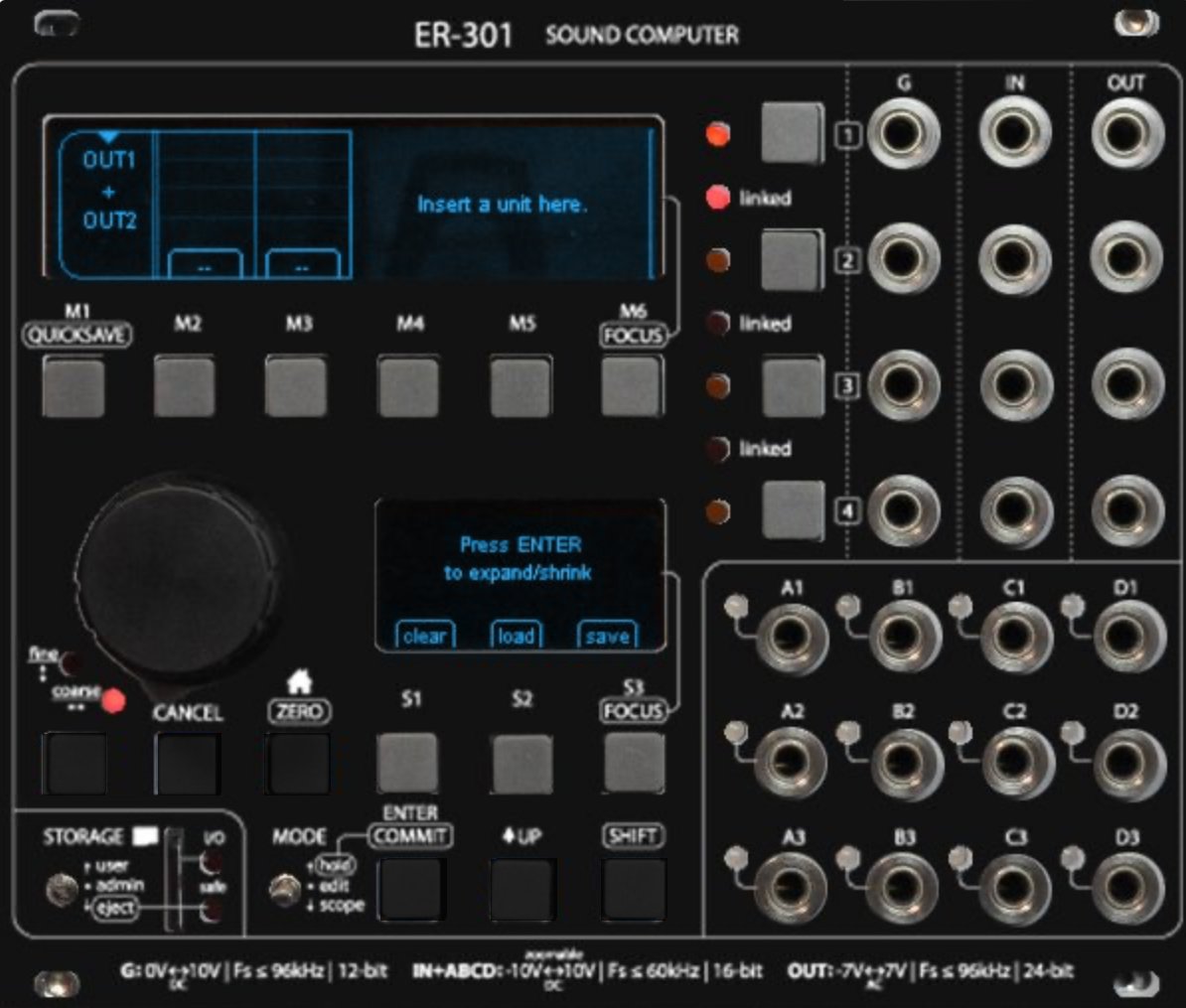This screenshot has height=1008, width=1186.
Task: Toggle the linked LED between channels 3 and 4
Action: click(x=718, y=449)
